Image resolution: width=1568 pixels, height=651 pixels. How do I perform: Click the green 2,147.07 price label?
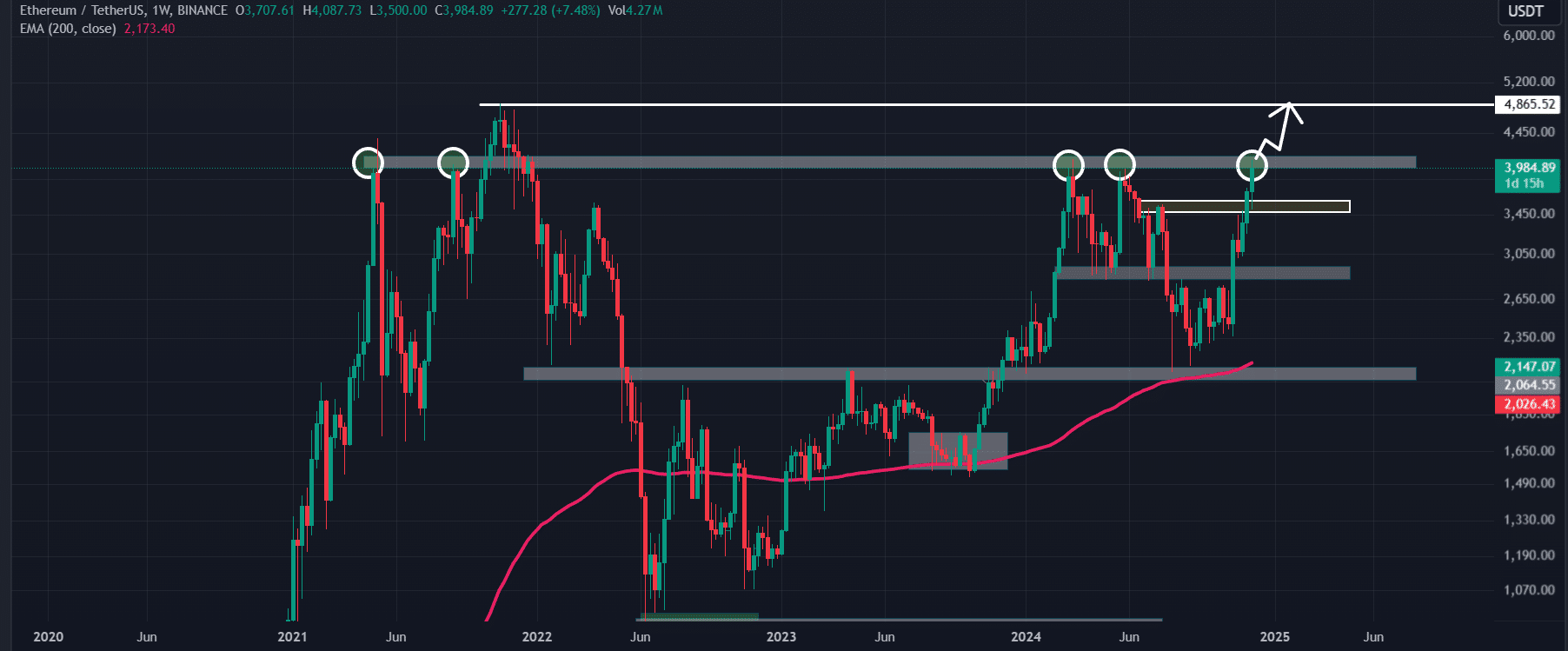pos(1527,367)
